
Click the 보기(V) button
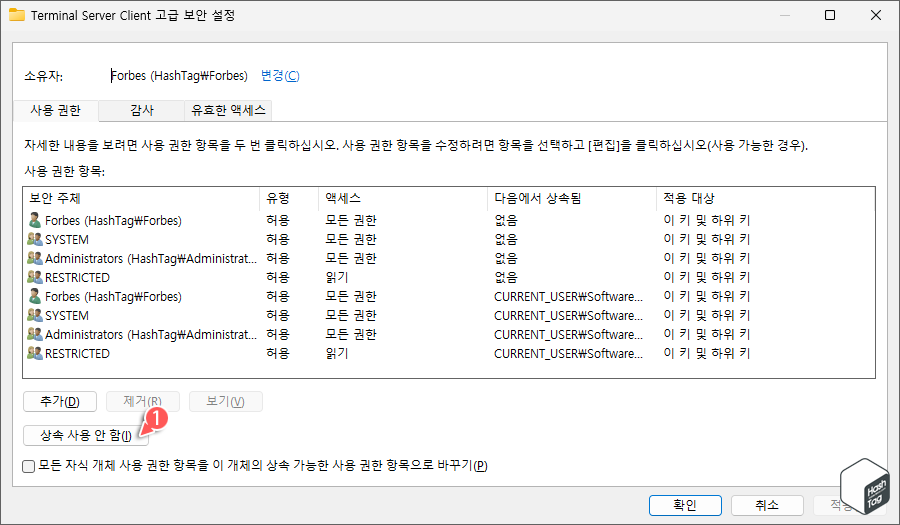pos(226,401)
